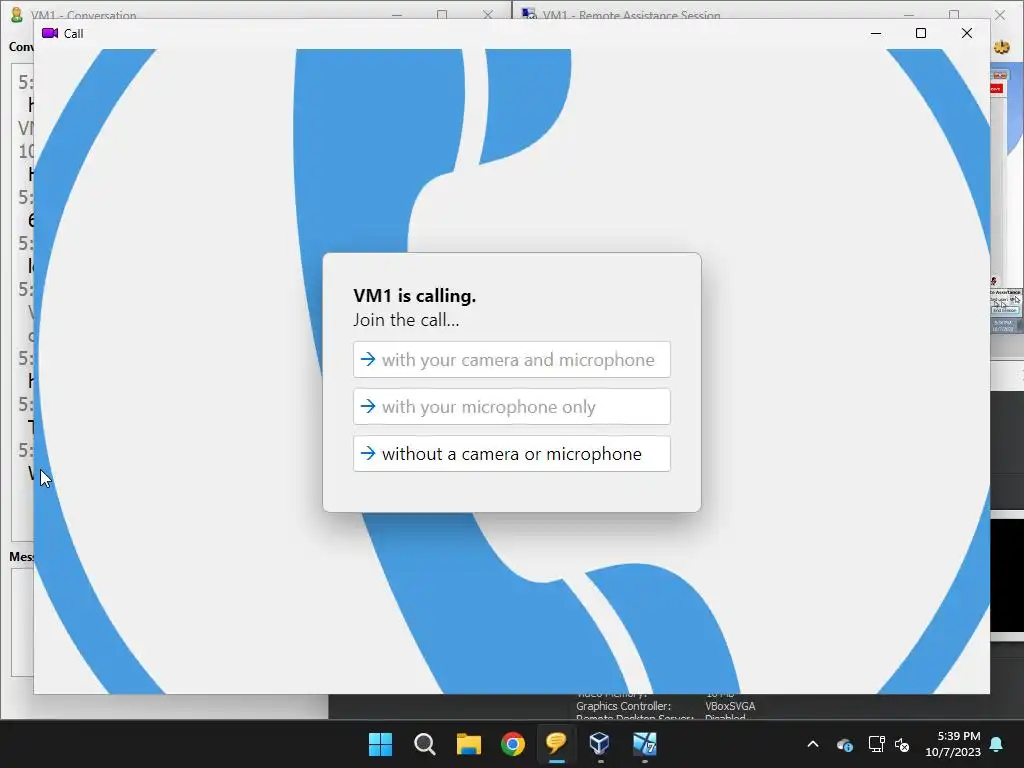Maximize the Call window

point(921,33)
